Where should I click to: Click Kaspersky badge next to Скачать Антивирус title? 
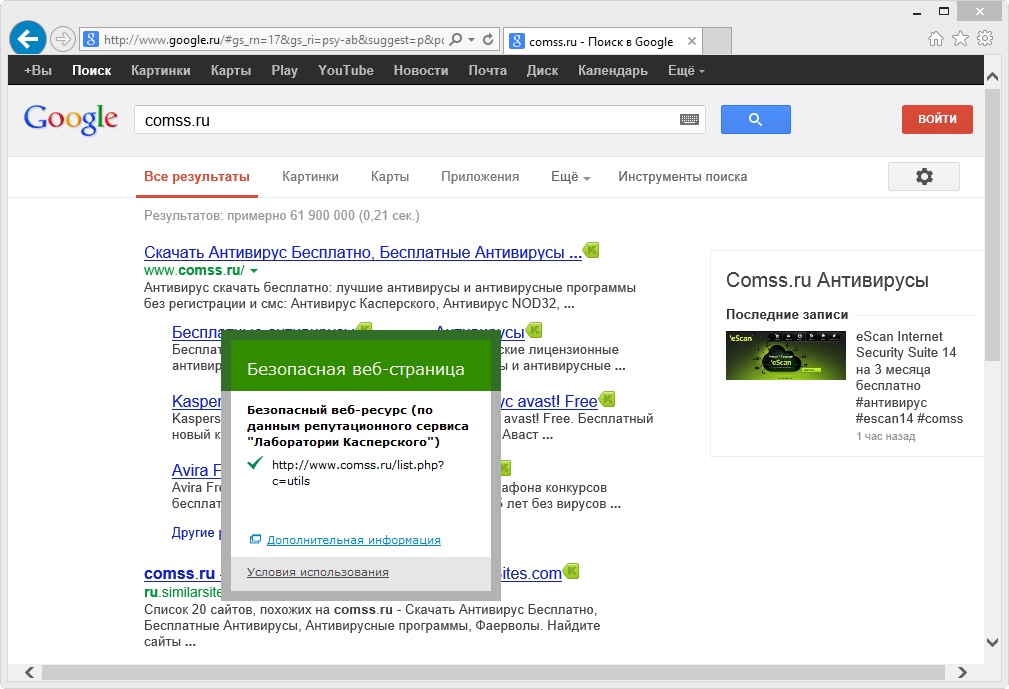click(591, 250)
